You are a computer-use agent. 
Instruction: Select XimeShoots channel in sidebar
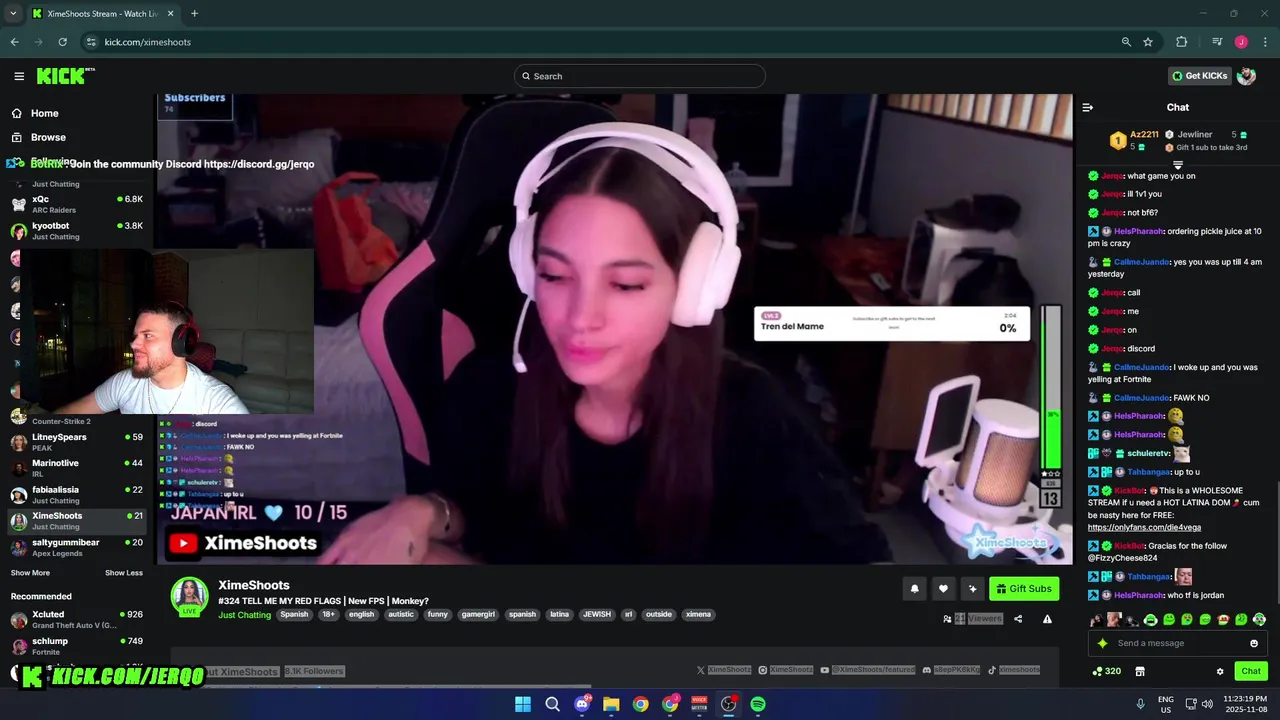(x=78, y=521)
